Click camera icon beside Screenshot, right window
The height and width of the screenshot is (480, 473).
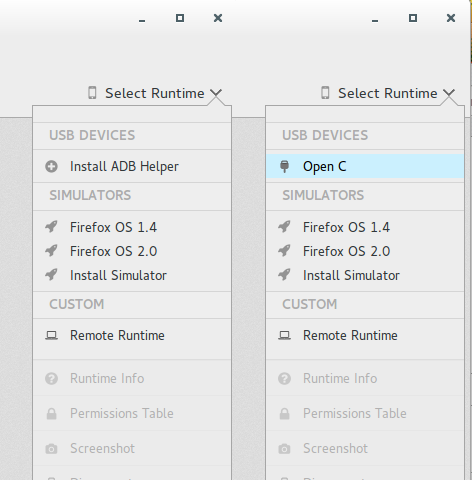point(284,449)
